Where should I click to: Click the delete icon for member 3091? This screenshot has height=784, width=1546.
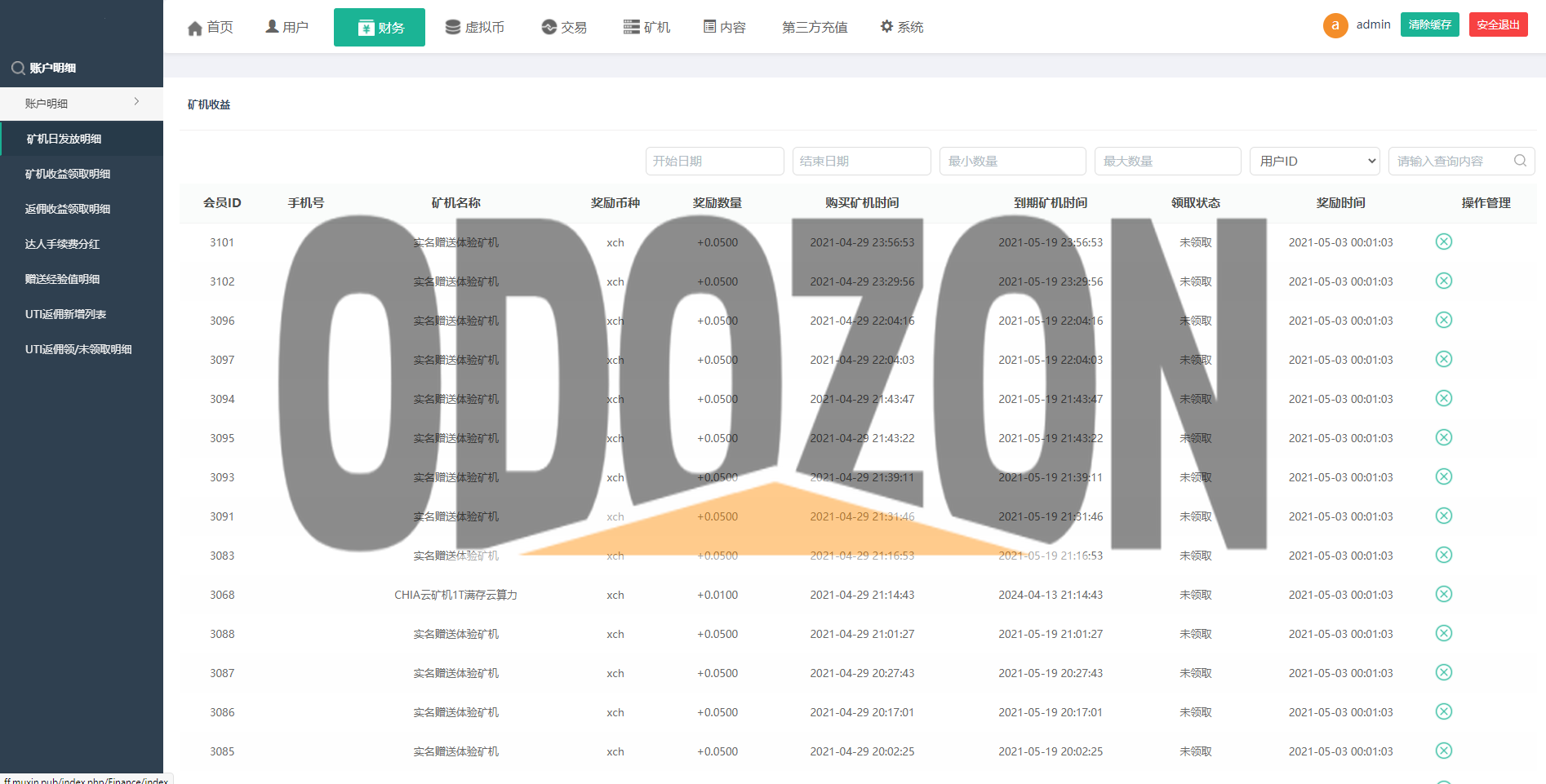pyautogui.click(x=1443, y=516)
